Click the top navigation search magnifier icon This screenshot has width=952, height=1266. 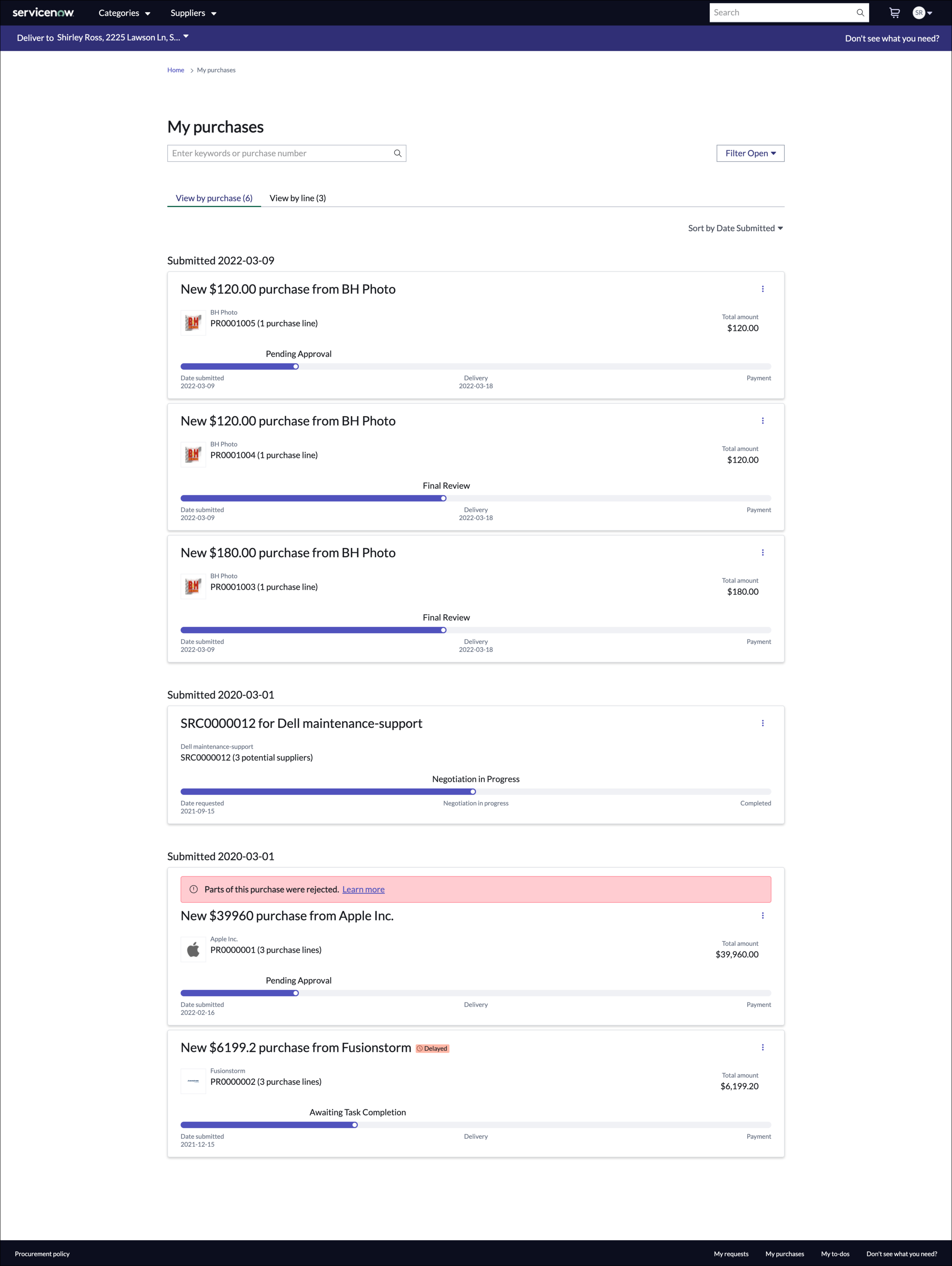tap(860, 13)
